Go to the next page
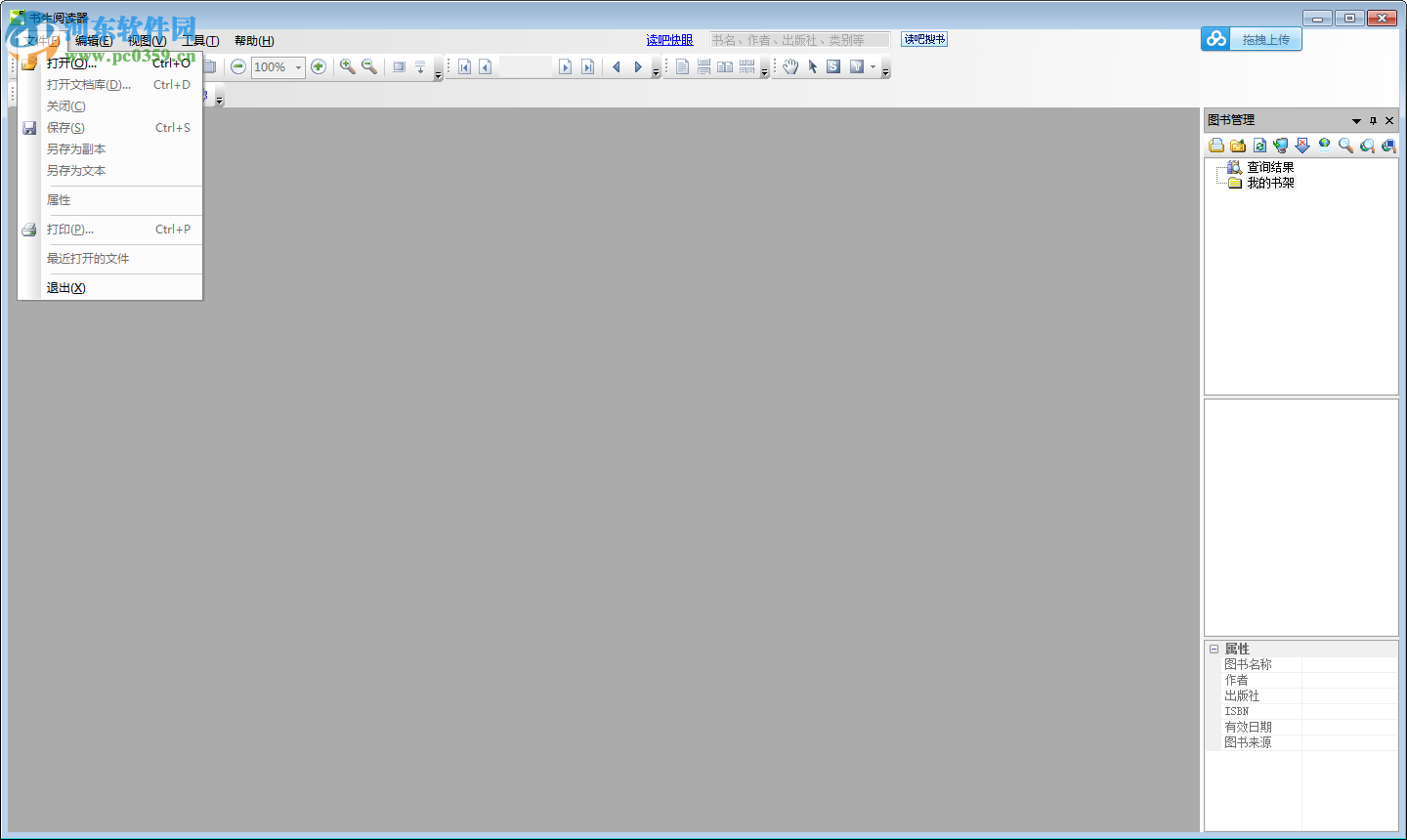This screenshot has height=840, width=1407. tap(565, 66)
